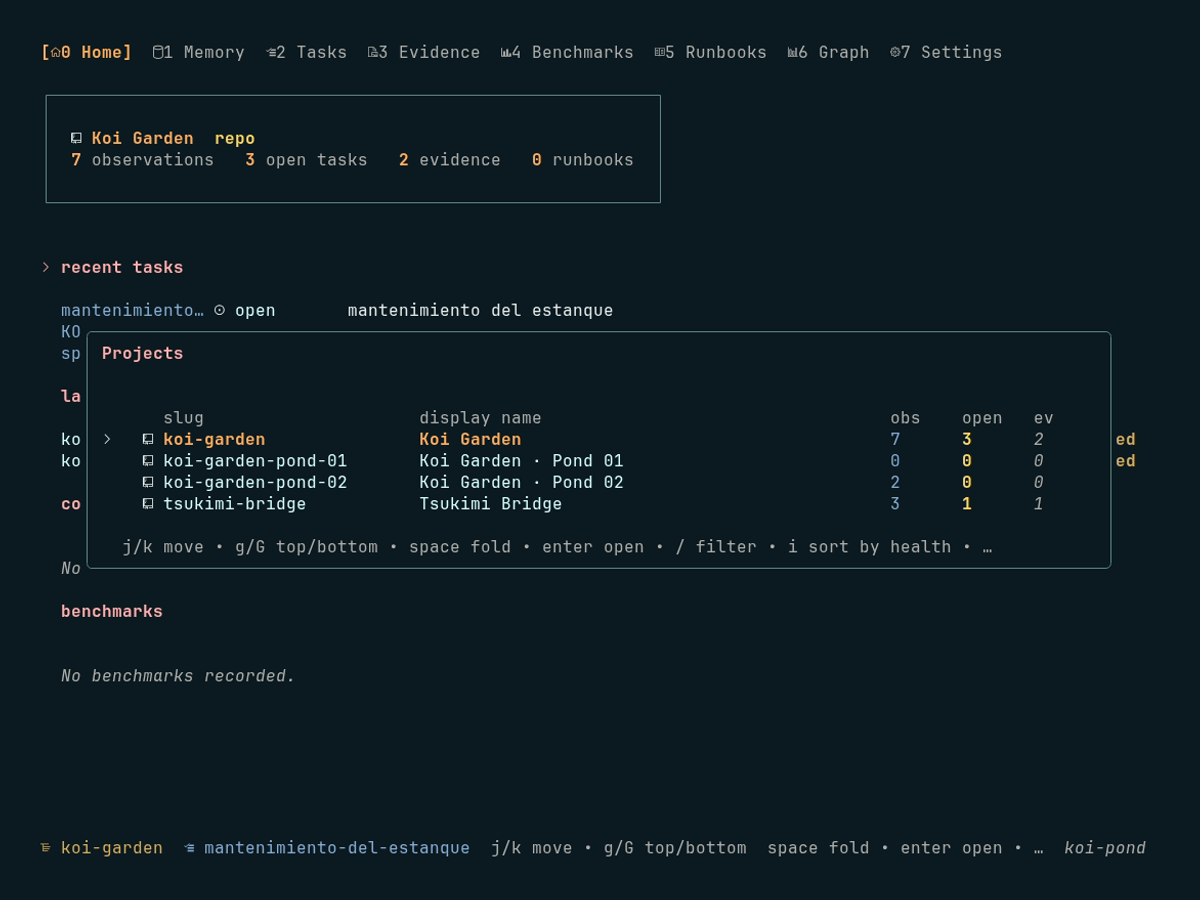Screen dimensions: 1200x900
Task: Click display name Tsukimi Bridge
Action: [x=490, y=504]
